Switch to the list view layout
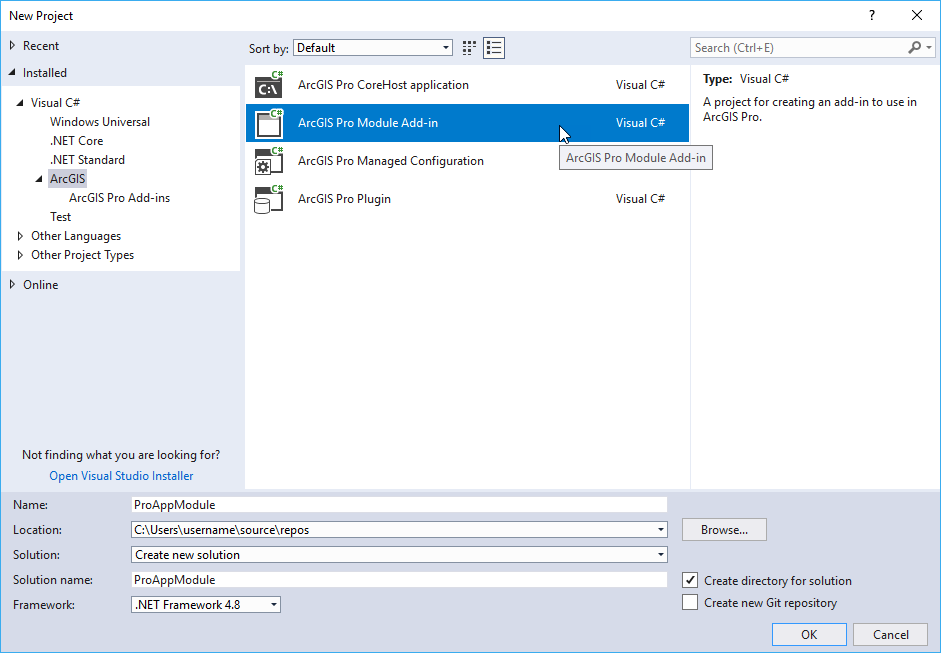 pyautogui.click(x=492, y=47)
